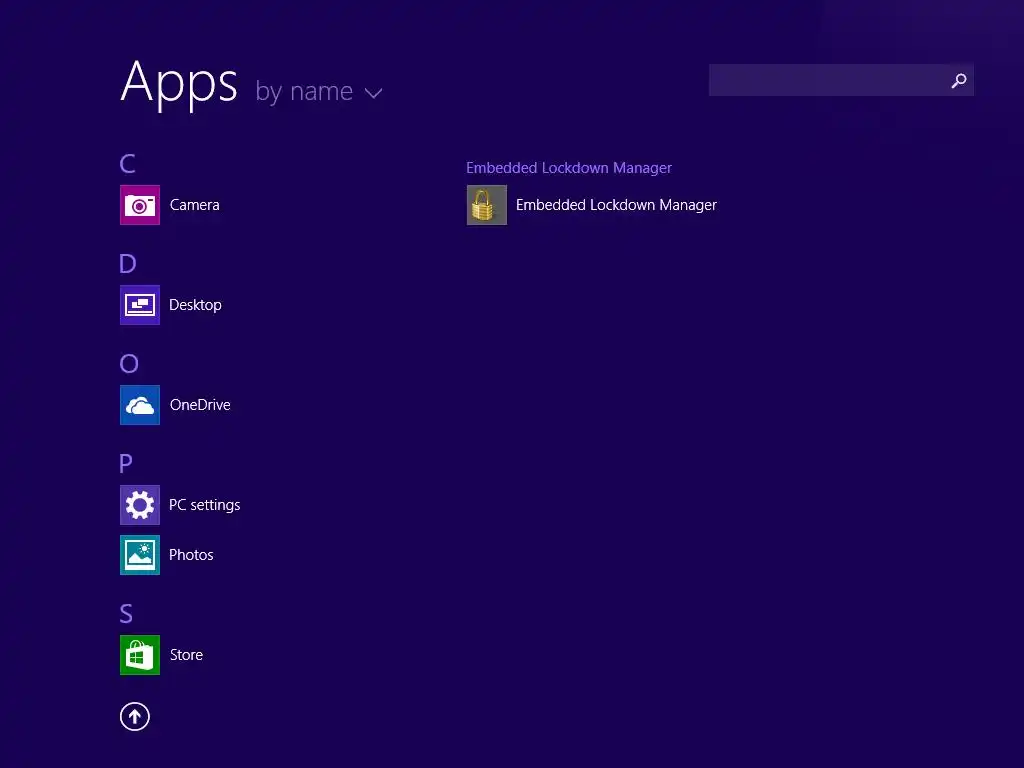Click the letter 'C' group header
Viewport: 1024px width, 768px height.
click(x=127, y=164)
